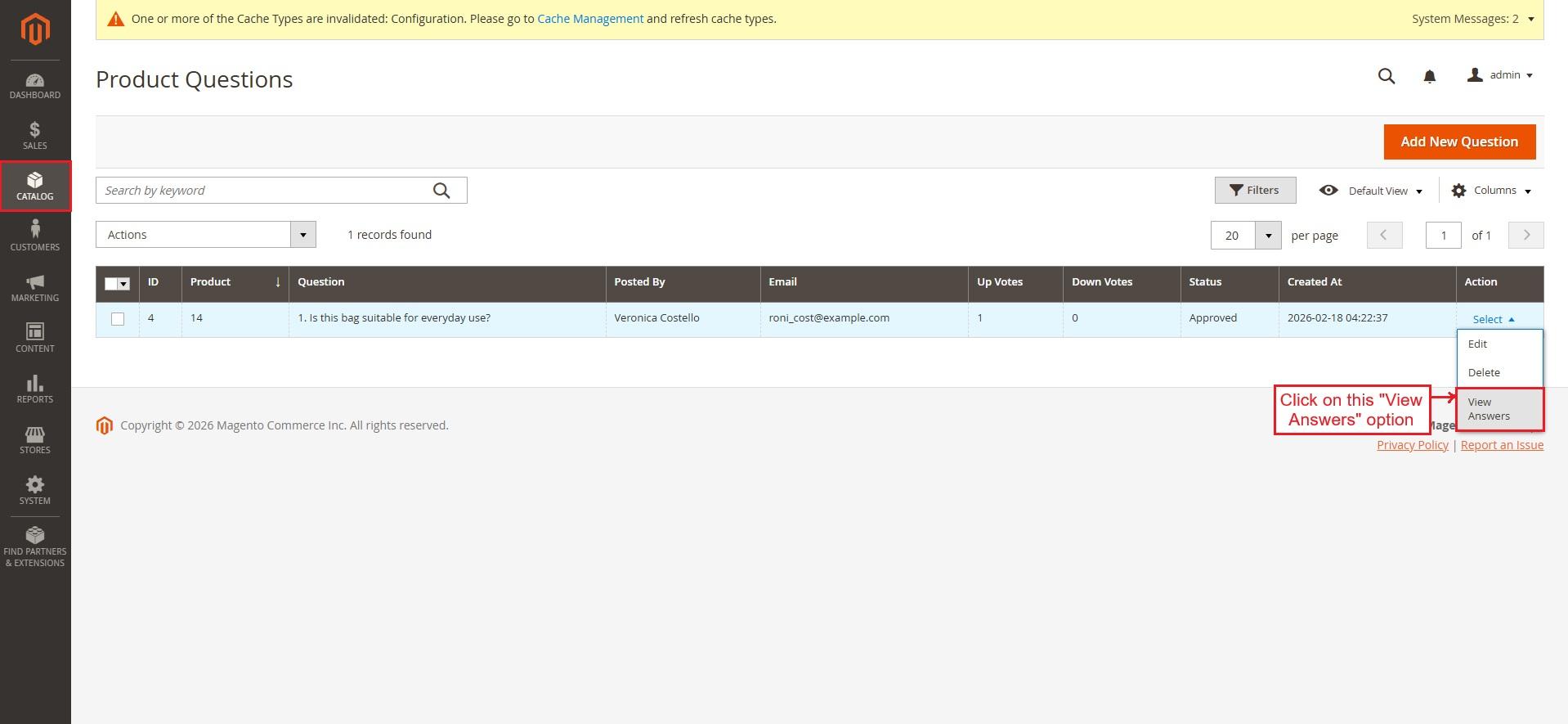Screen dimensions: 1568x724
Task: Open the Actions dropdown
Action: 205,235
